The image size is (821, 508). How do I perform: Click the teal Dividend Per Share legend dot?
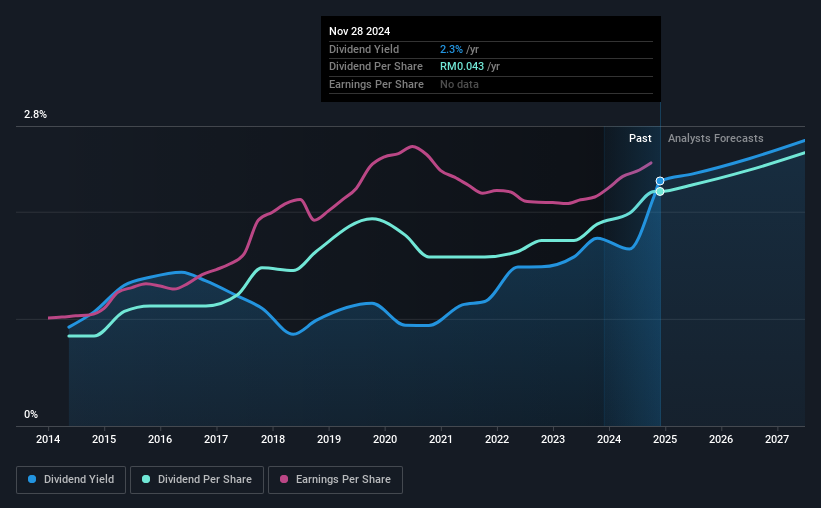pos(146,479)
